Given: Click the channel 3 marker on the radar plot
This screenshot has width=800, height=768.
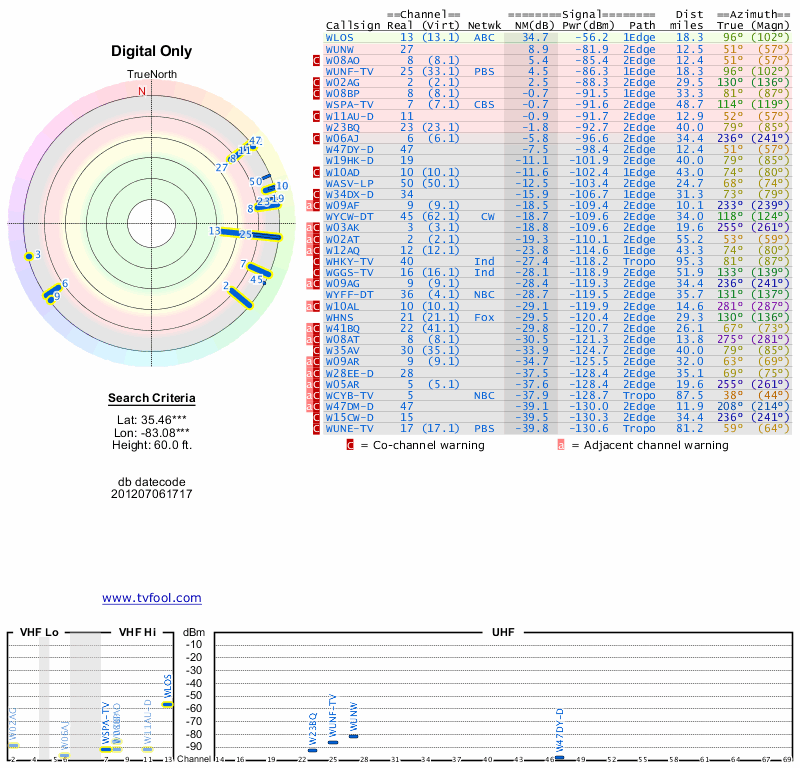Looking at the screenshot, I should [x=29, y=257].
